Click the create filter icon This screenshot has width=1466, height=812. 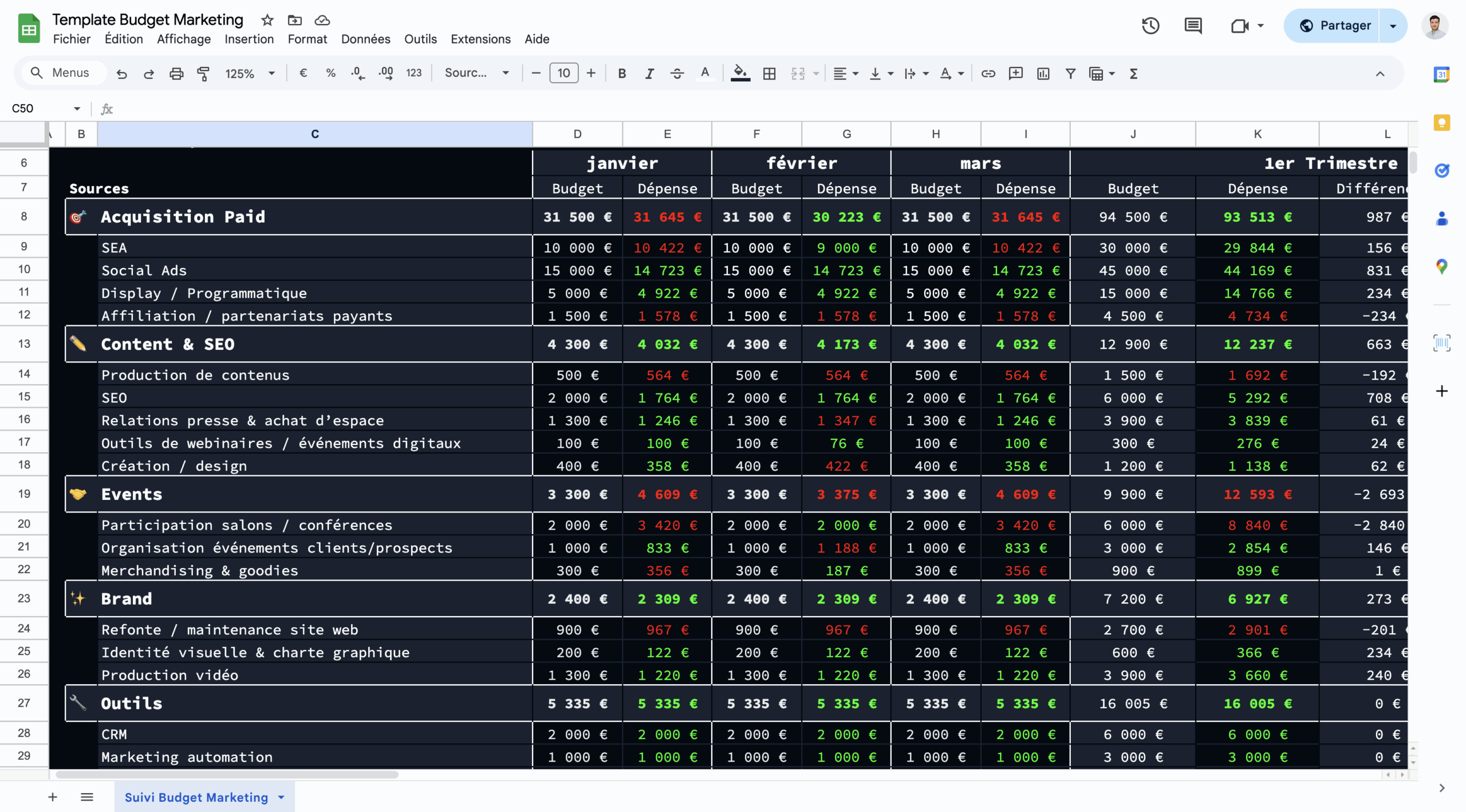tap(1070, 73)
